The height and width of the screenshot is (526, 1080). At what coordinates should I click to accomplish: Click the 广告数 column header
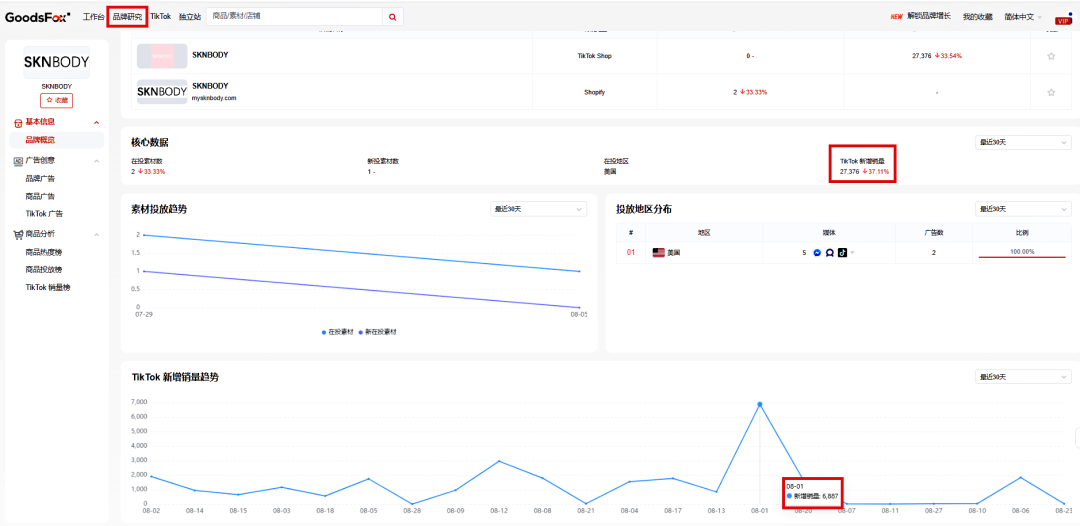point(933,233)
